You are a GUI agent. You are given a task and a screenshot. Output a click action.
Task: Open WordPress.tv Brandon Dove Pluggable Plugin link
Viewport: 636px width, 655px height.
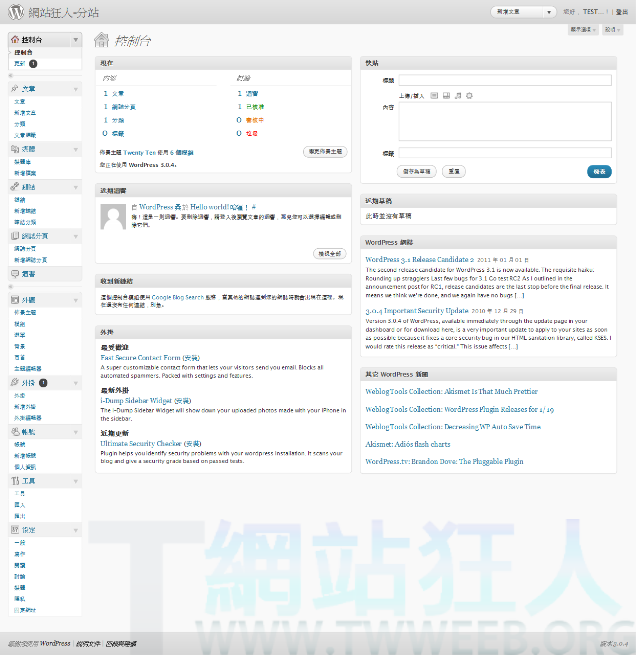[444, 462]
